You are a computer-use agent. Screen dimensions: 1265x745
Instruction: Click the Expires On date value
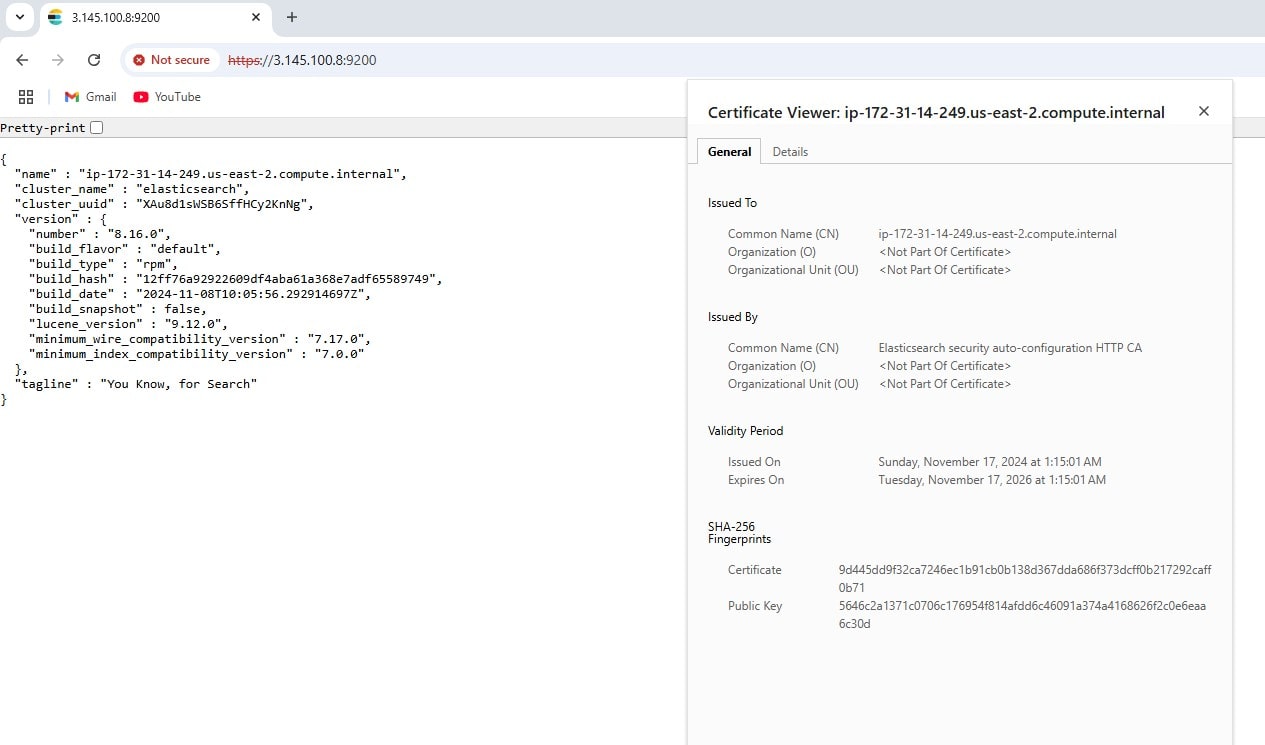(x=992, y=480)
